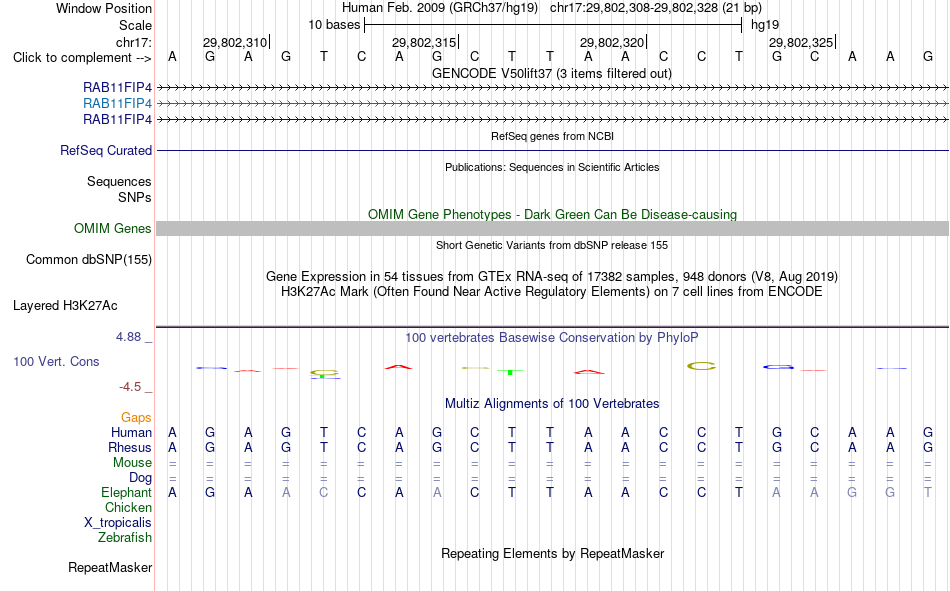Click the '10 bases' scale bar label
The height and width of the screenshot is (591, 950).
[334, 25]
